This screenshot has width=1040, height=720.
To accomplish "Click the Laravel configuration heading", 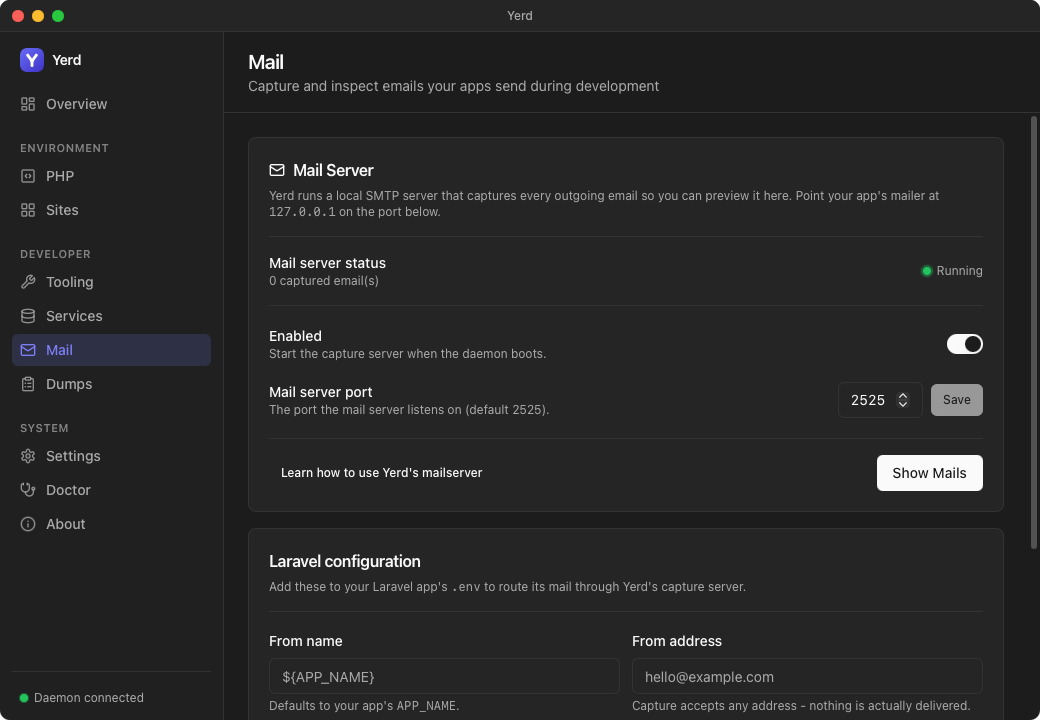I will tap(345, 562).
